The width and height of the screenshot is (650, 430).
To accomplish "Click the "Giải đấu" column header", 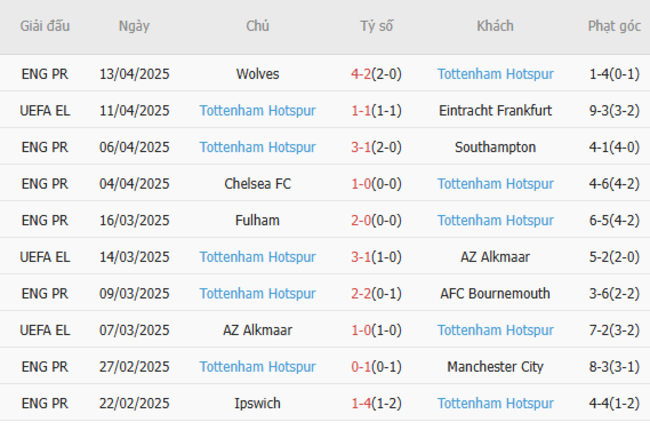I will [45, 26].
